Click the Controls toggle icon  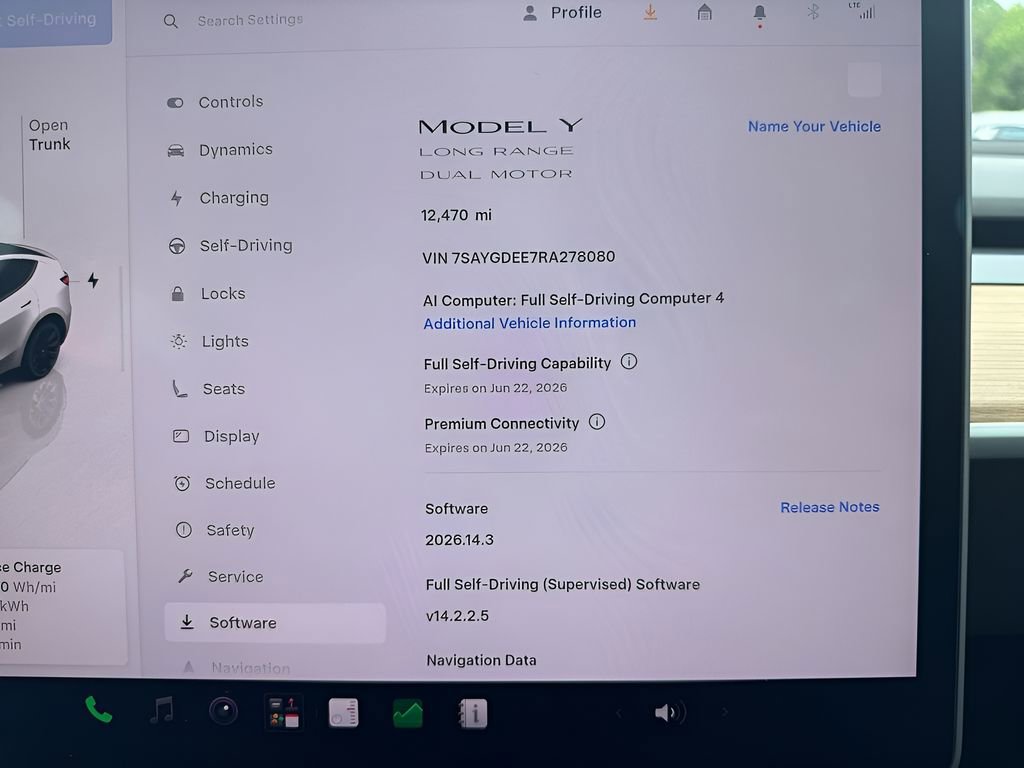(175, 103)
